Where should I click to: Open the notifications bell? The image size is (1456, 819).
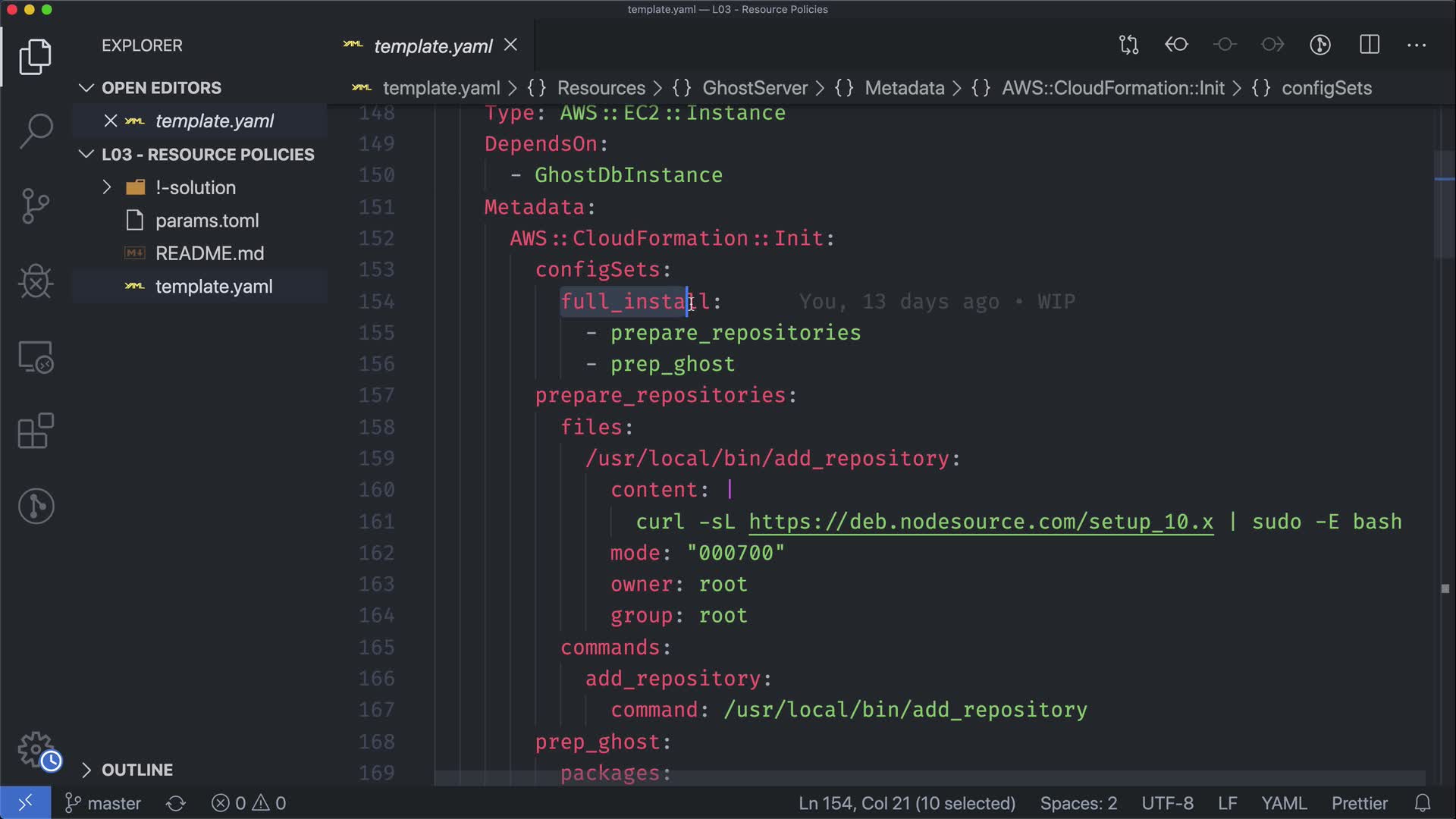(x=1423, y=803)
